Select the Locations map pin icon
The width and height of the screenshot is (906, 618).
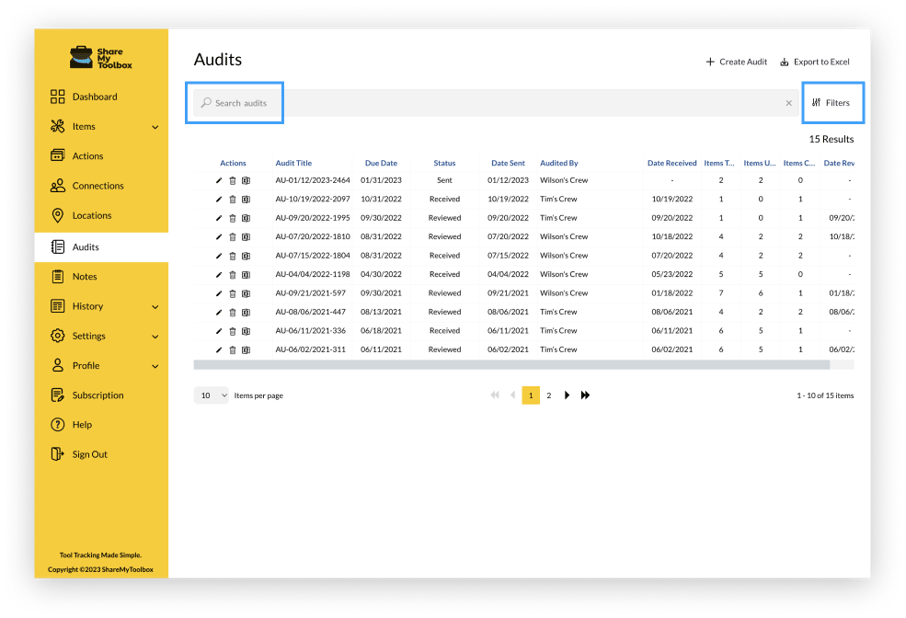click(x=60, y=215)
